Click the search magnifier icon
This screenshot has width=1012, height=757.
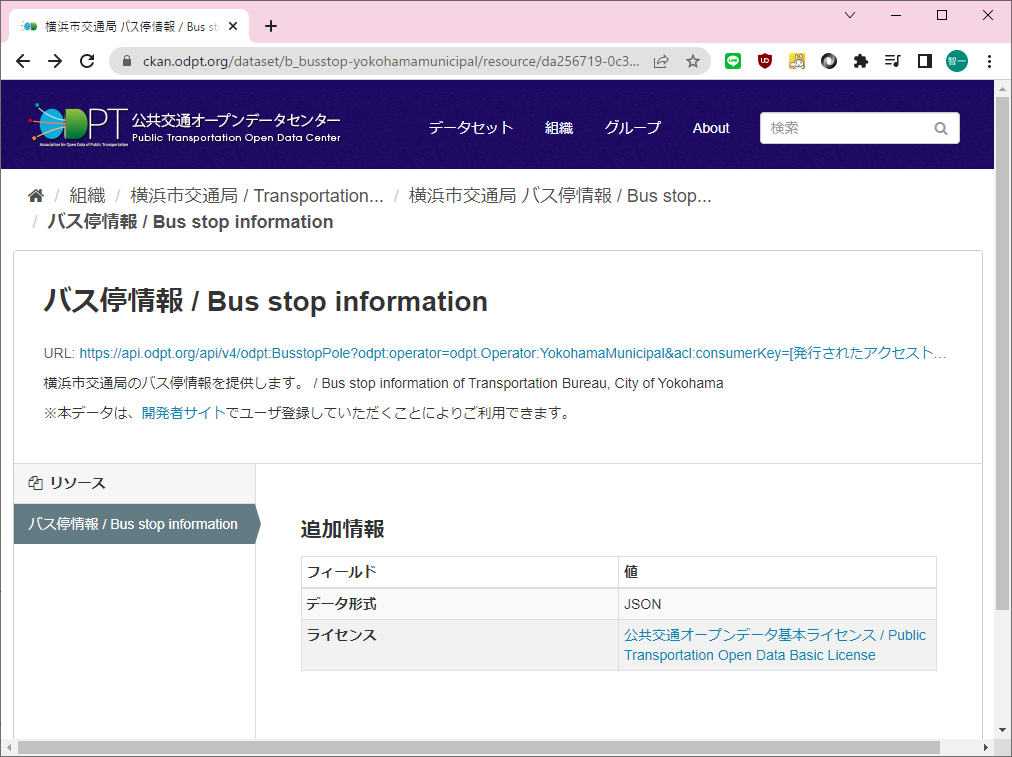coord(940,128)
